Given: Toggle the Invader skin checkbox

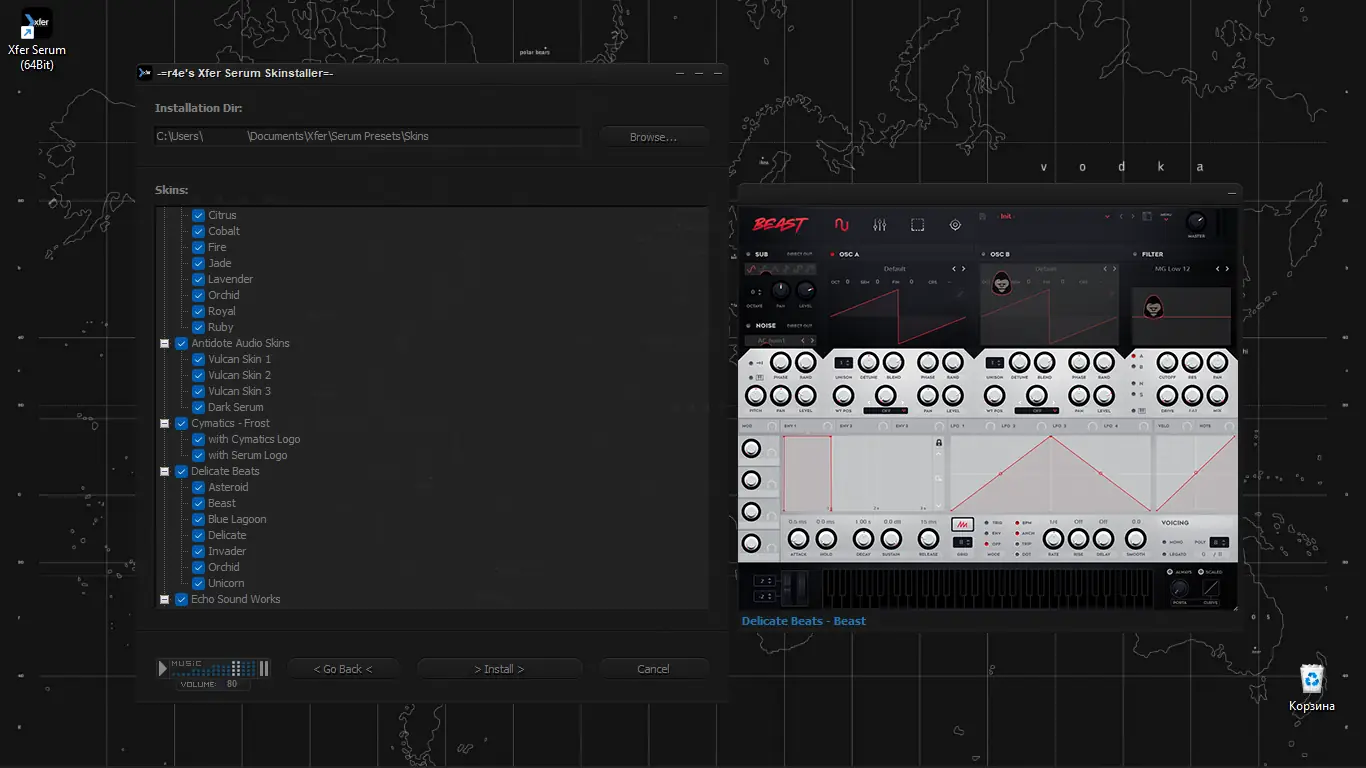Looking at the screenshot, I should click(x=198, y=551).
